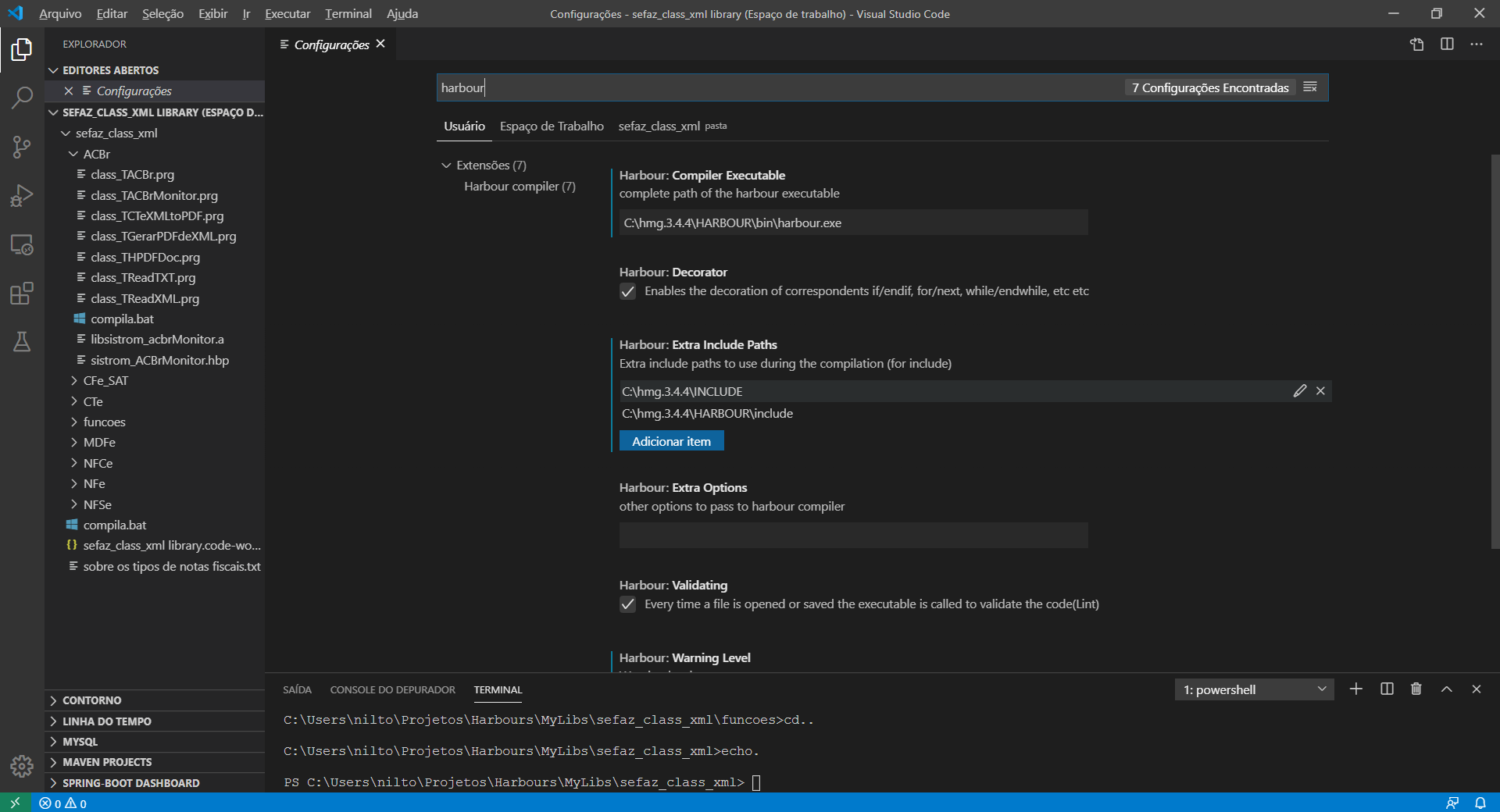Open the powershell terminal selector dropdown

(1253, 689)
